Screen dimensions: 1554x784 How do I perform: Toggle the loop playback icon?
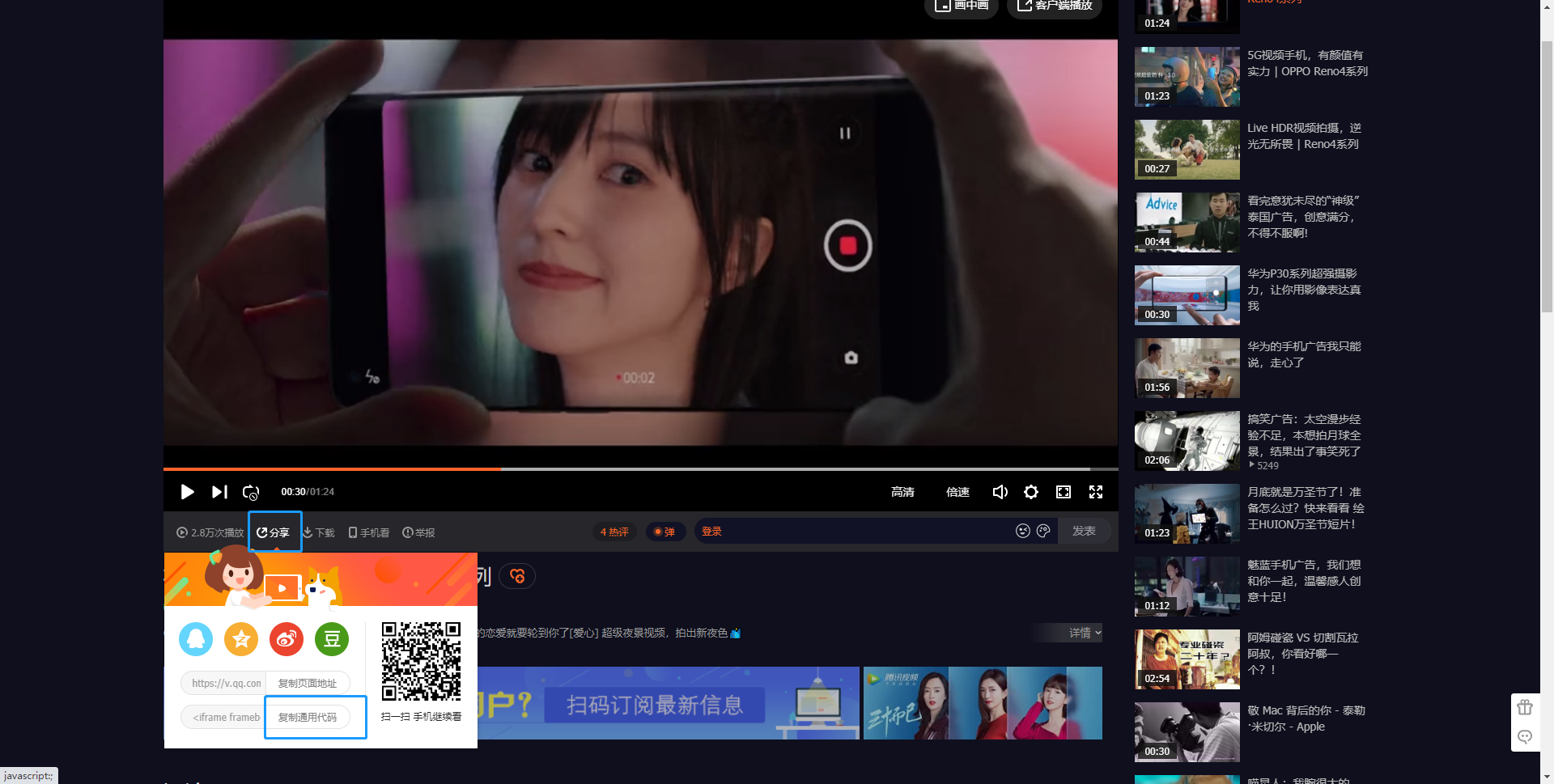(251, 492)
